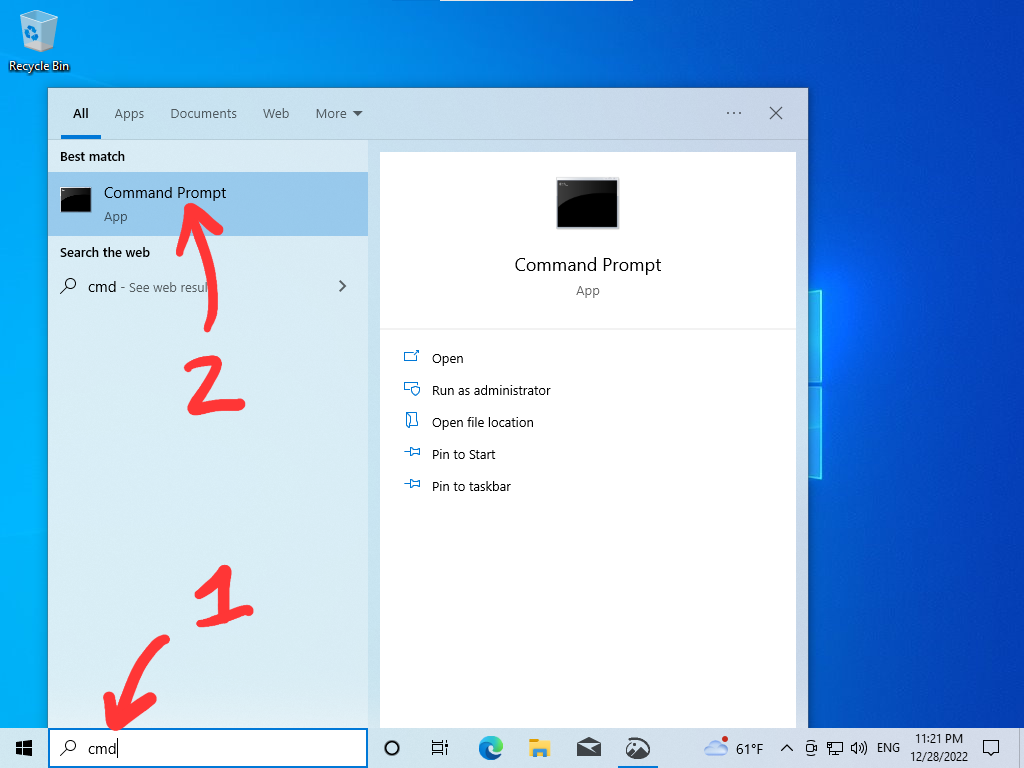Click the search box containing cmd
This screenshot has height=768, width=1024.
[x=208, y=748]
